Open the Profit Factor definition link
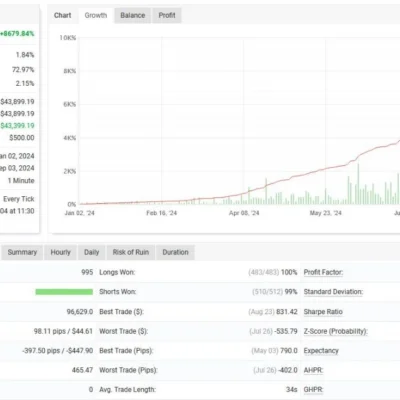The width and height of the screenshot is (400, 400). pyautogui.click(x=323, y=272)
